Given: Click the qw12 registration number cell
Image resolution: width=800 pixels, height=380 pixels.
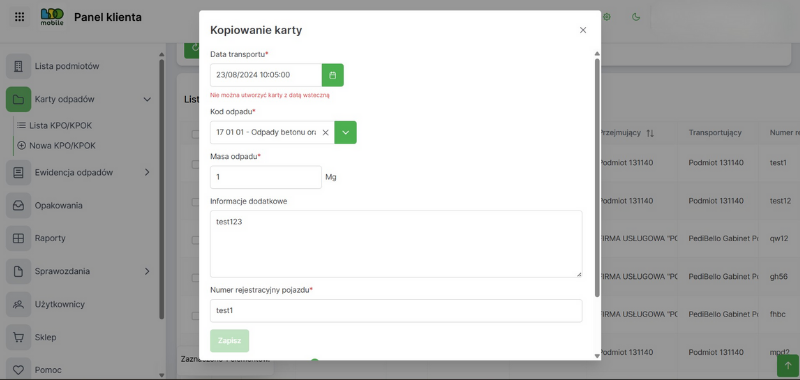Looking at the screenshot, I should pos(778,239).
